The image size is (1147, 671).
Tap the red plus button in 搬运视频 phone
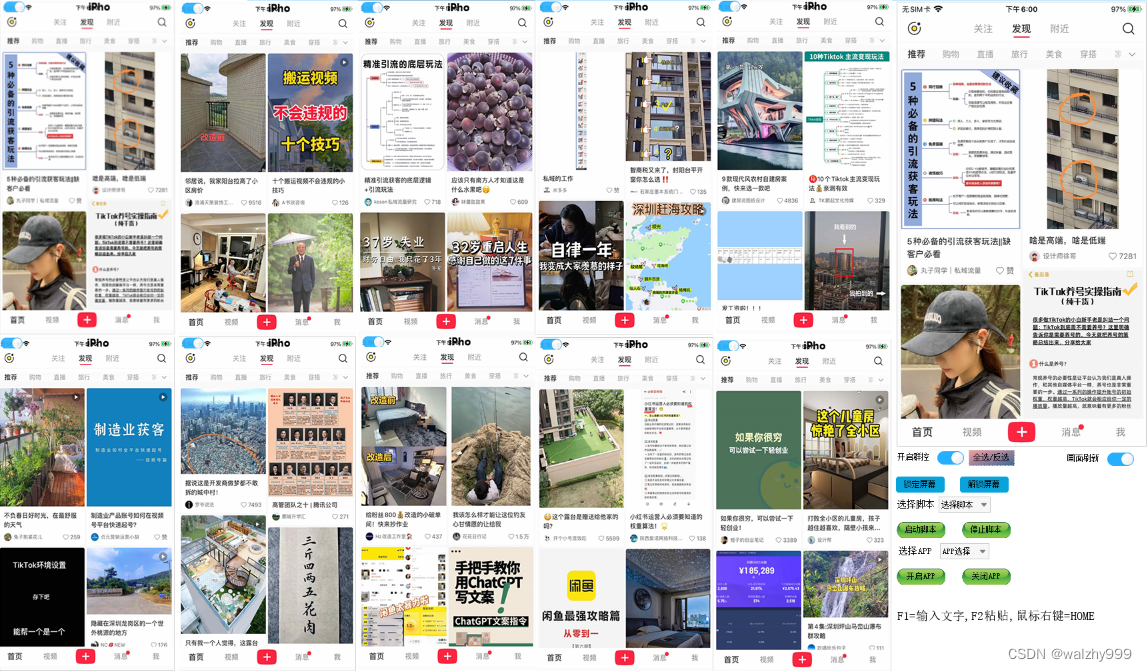(267, 322)
